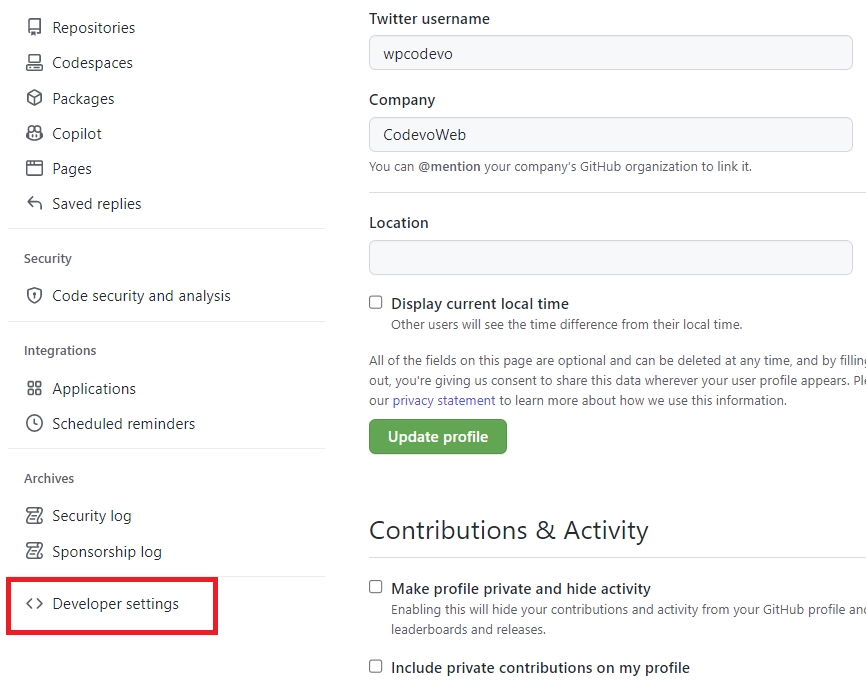This screenshot has height=683, width=866.
Task: Enable Display current local time checkbox
Action: [376, 302]
